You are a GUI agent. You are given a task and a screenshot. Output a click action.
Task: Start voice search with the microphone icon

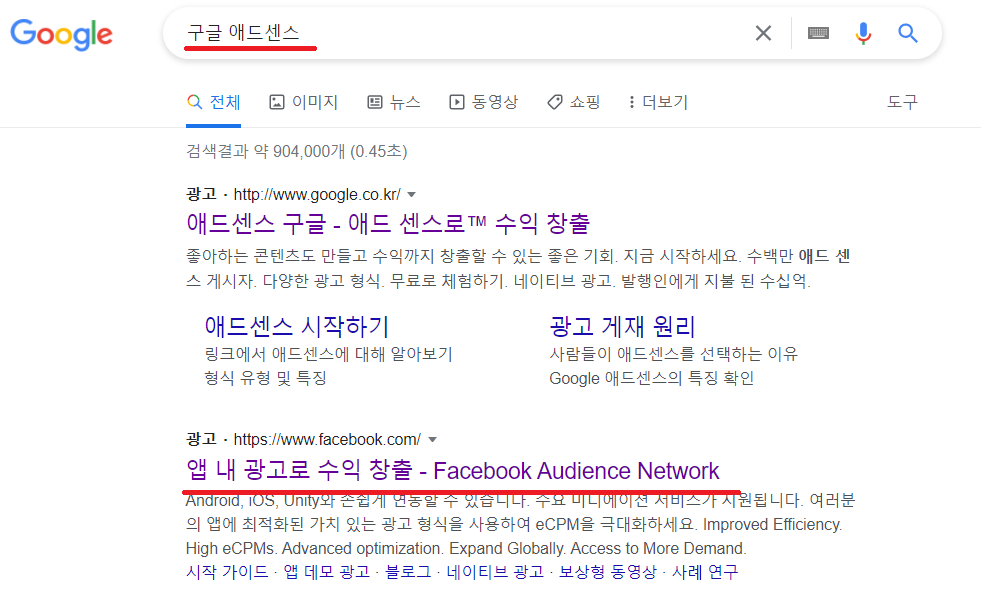[863, 33]
